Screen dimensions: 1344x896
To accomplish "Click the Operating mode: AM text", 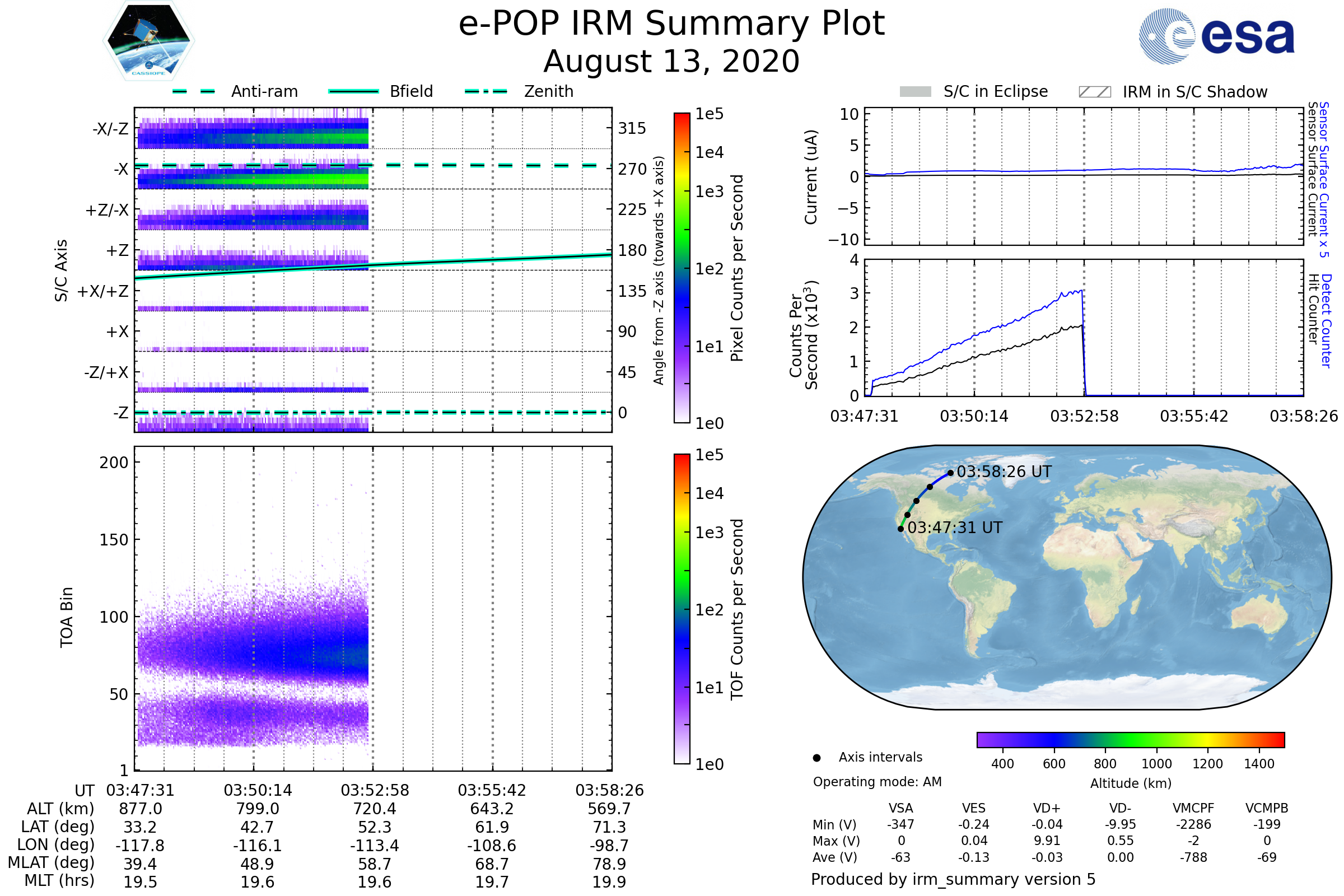I will point(877,782).
